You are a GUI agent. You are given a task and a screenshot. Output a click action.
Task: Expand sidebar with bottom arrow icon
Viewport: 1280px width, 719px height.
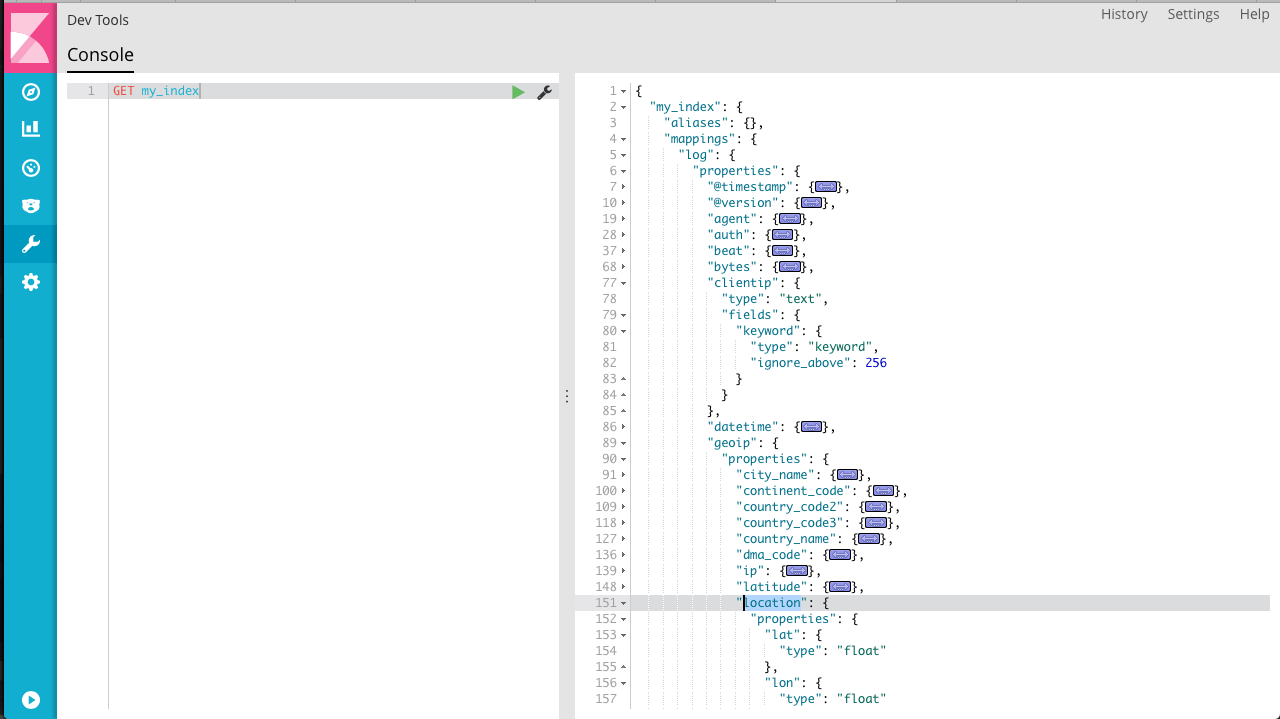(x=31, y=700)
